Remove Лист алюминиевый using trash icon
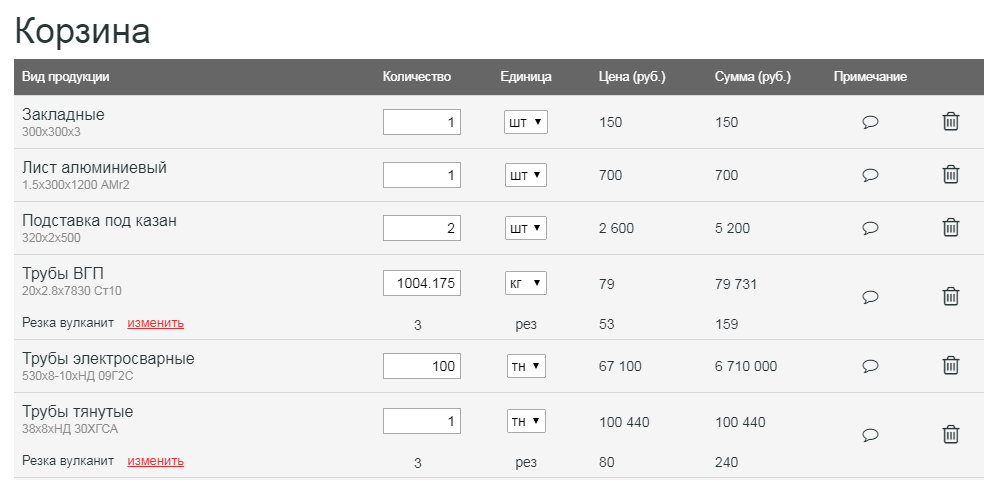 coord(951,174)
